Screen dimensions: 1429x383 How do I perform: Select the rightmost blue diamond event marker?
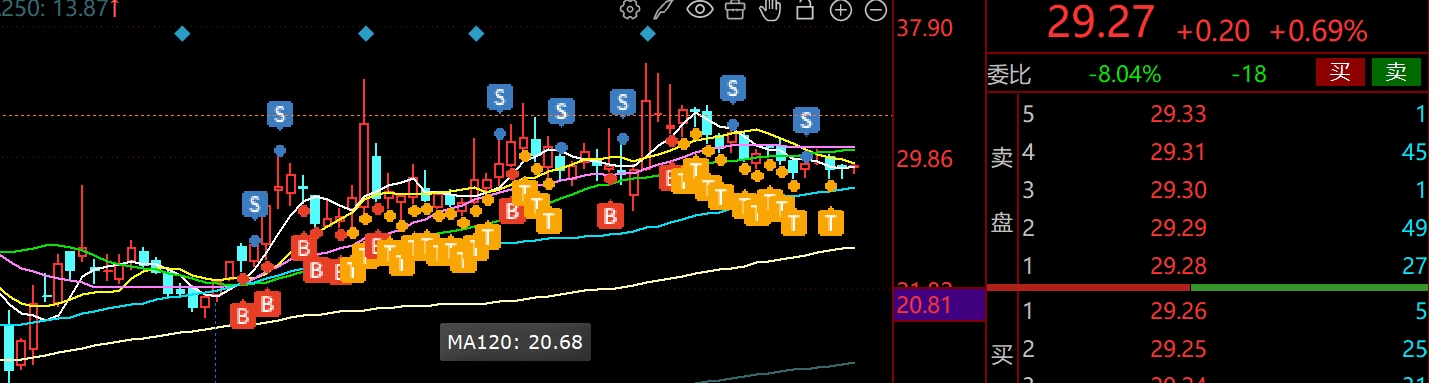648,34
